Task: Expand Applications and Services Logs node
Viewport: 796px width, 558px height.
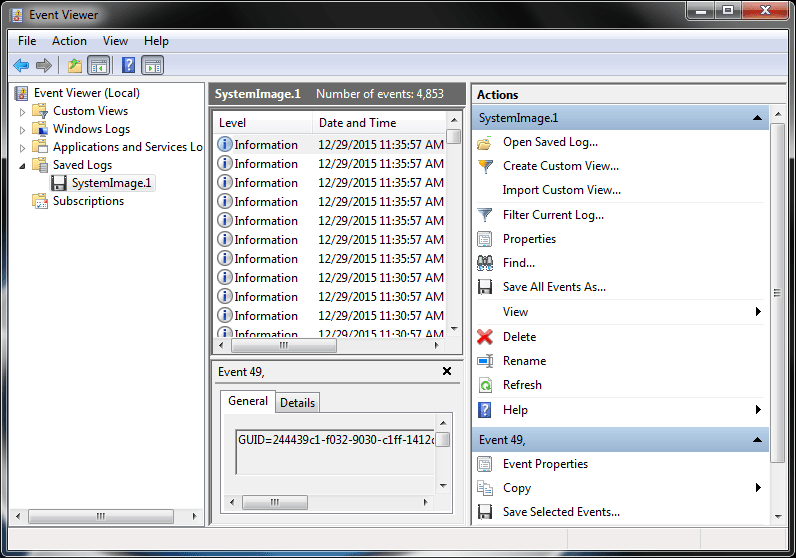Action: click(22, 148)
